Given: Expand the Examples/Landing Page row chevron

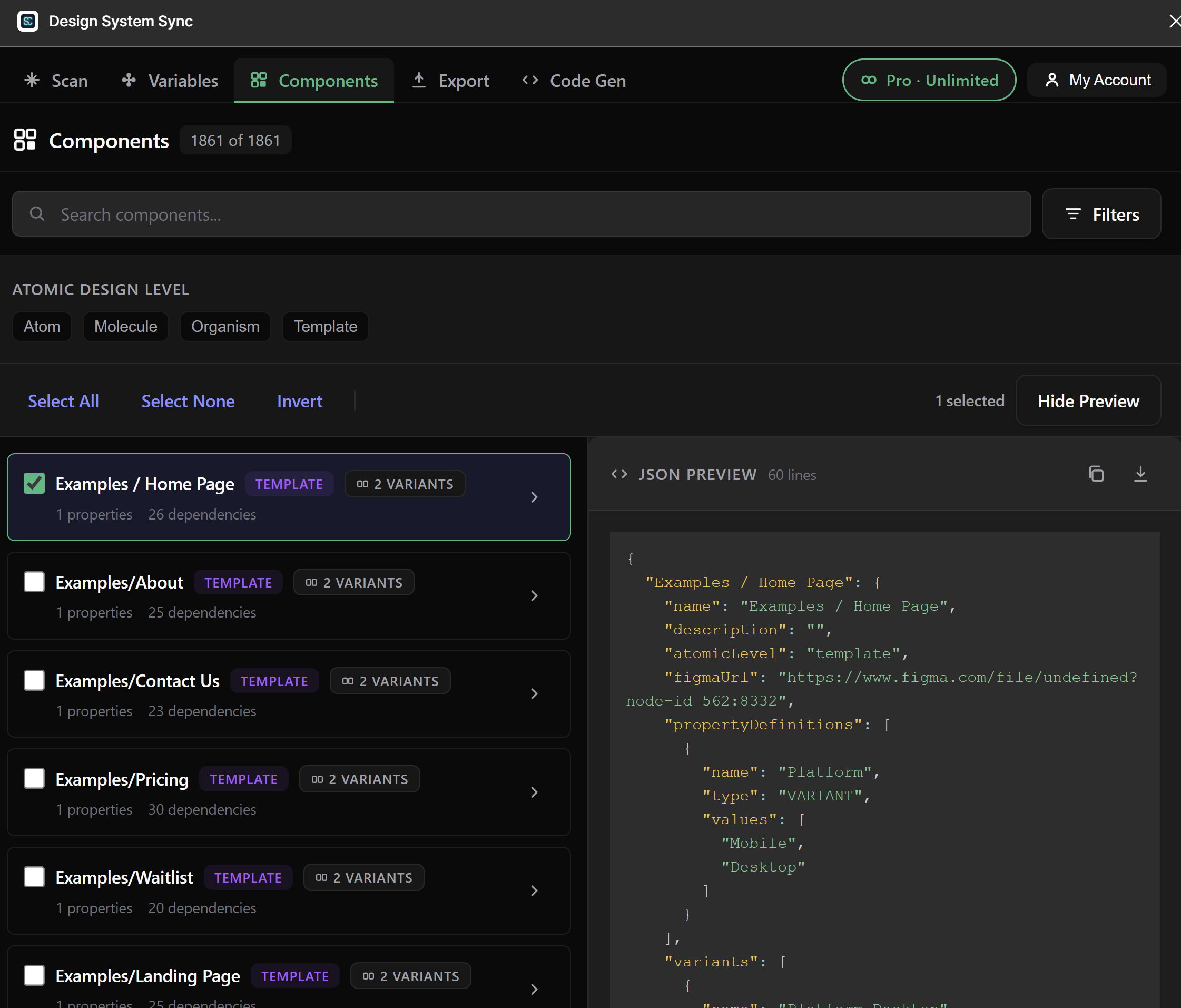Looking at the screenshot, I should 534,989.
